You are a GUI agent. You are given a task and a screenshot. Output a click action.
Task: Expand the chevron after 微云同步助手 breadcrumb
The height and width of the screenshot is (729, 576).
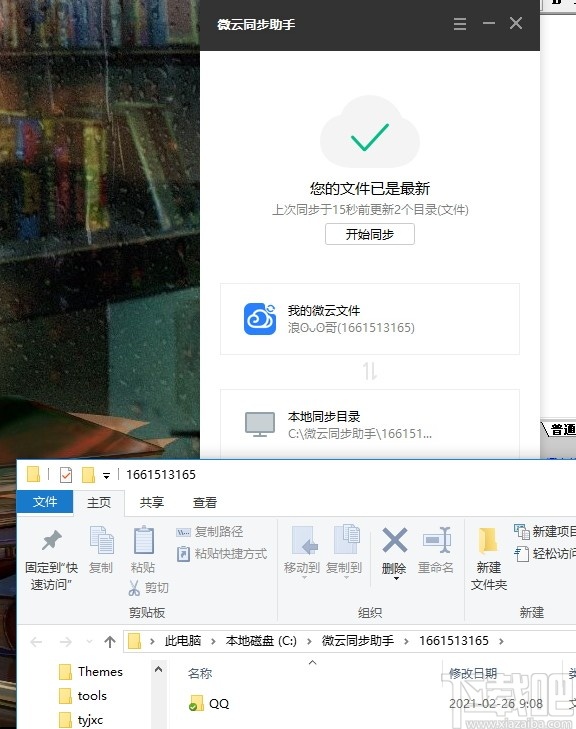(406, 642)
